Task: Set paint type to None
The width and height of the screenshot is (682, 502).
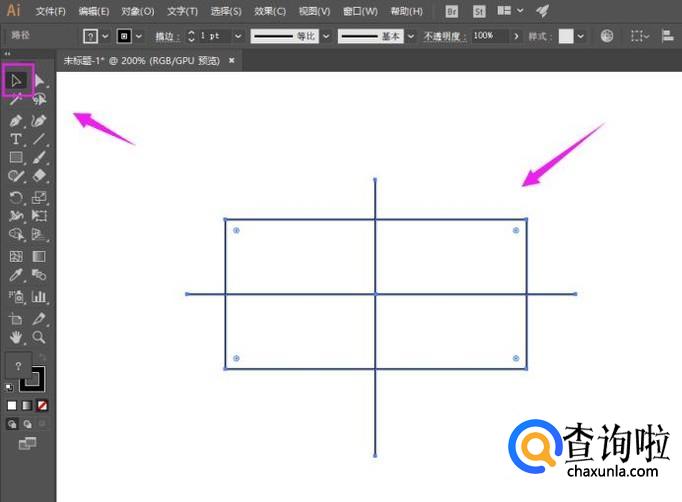Action: click(x=42, y=406)
